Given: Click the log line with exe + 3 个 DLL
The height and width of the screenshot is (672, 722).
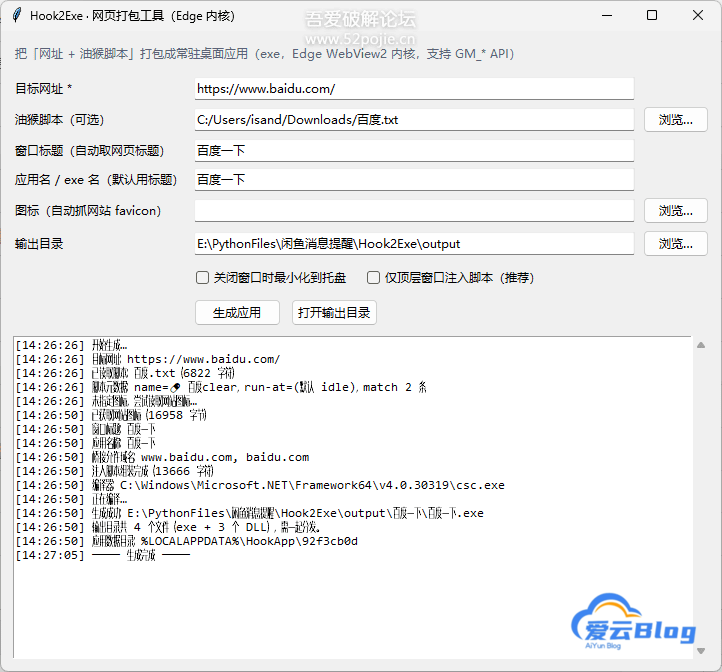Looking at the screenshot, I should point(168,527).
